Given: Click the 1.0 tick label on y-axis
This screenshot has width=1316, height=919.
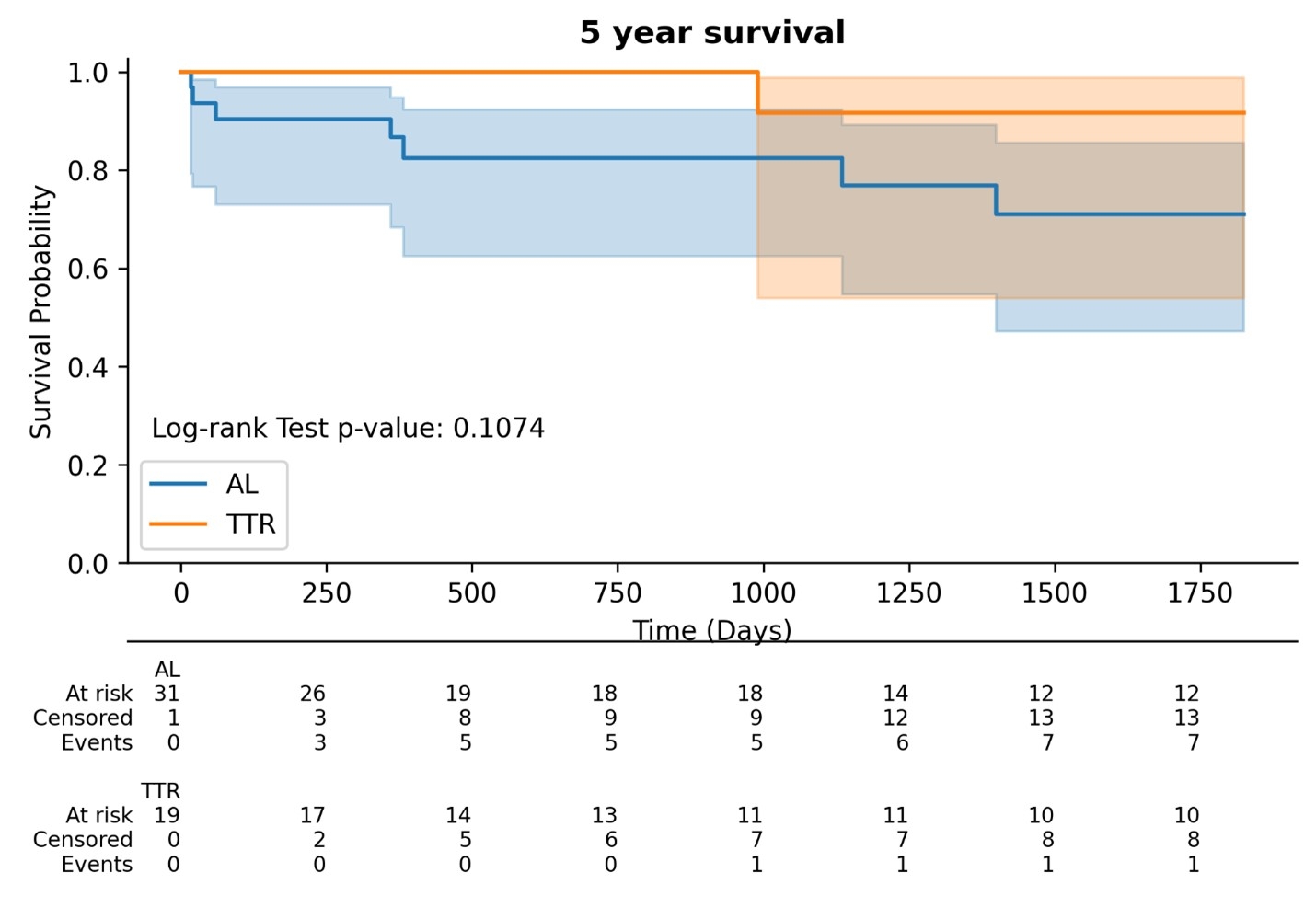Looking at the screenshot, I should 87,73.
